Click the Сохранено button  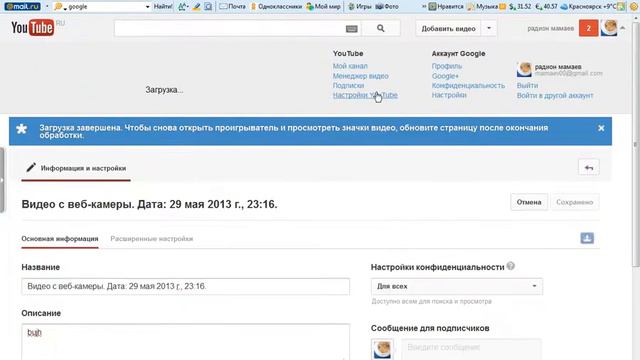coord(574,202)
